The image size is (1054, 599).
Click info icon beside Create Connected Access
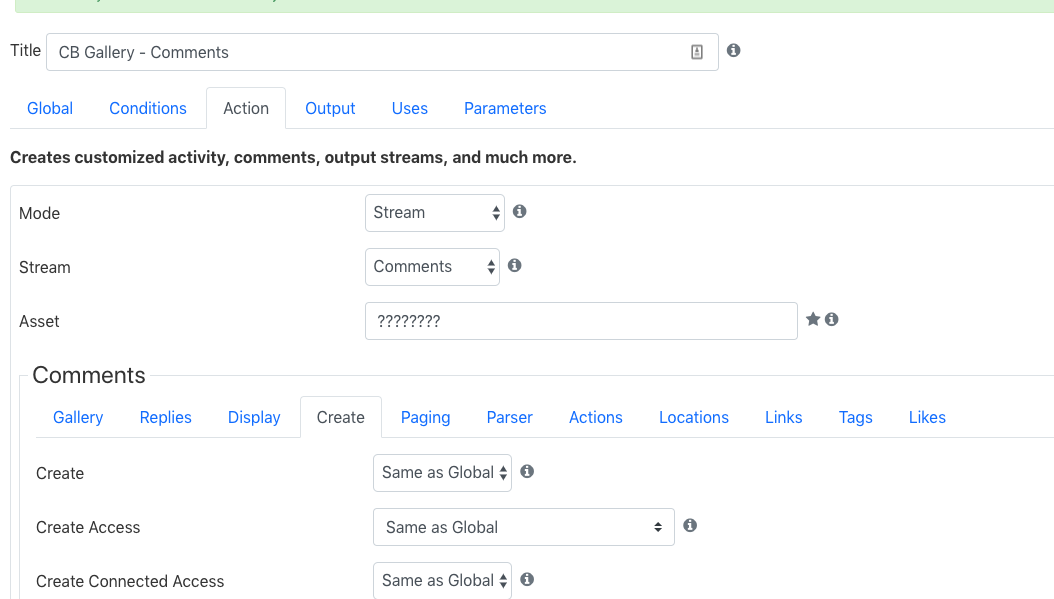[527, 580]
